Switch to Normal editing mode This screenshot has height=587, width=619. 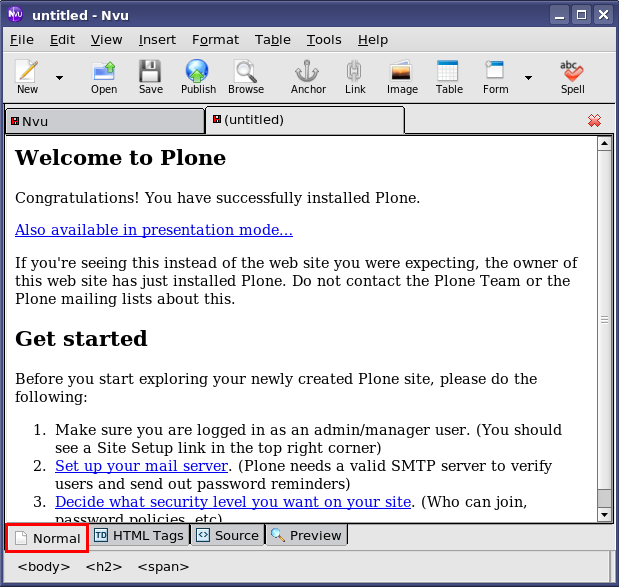pos(47,538)
